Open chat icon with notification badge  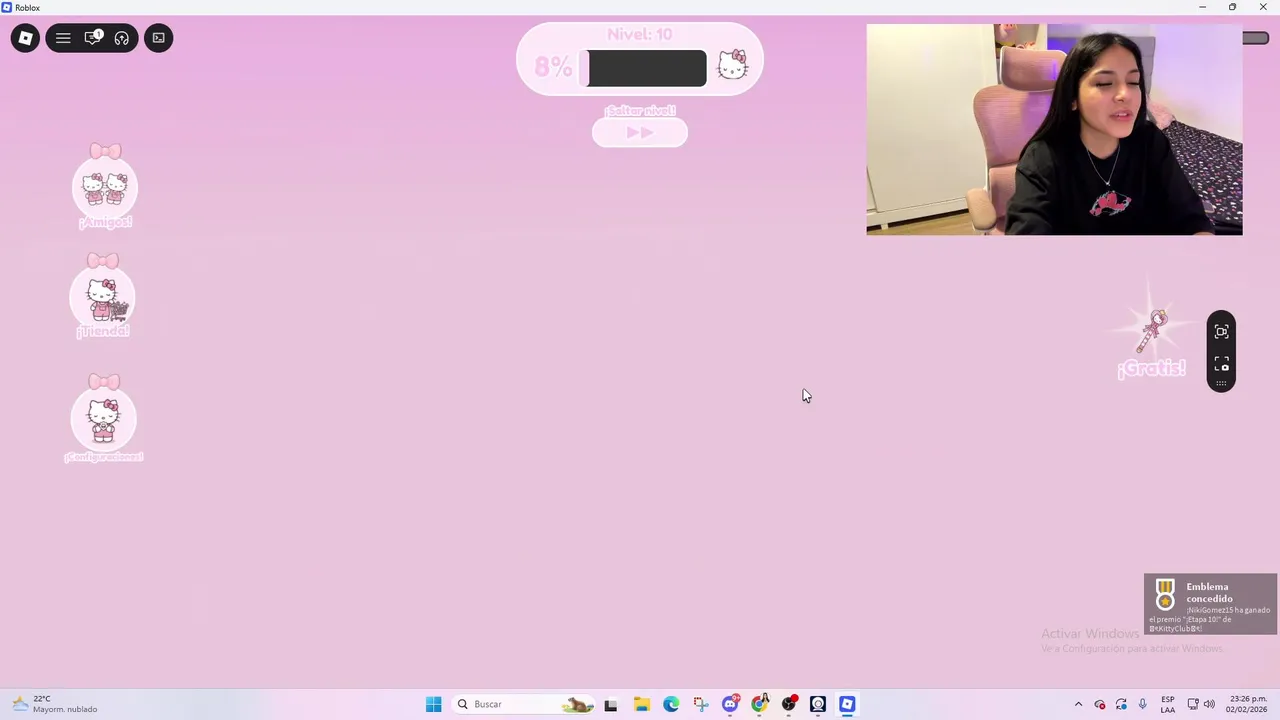point(93,38)
